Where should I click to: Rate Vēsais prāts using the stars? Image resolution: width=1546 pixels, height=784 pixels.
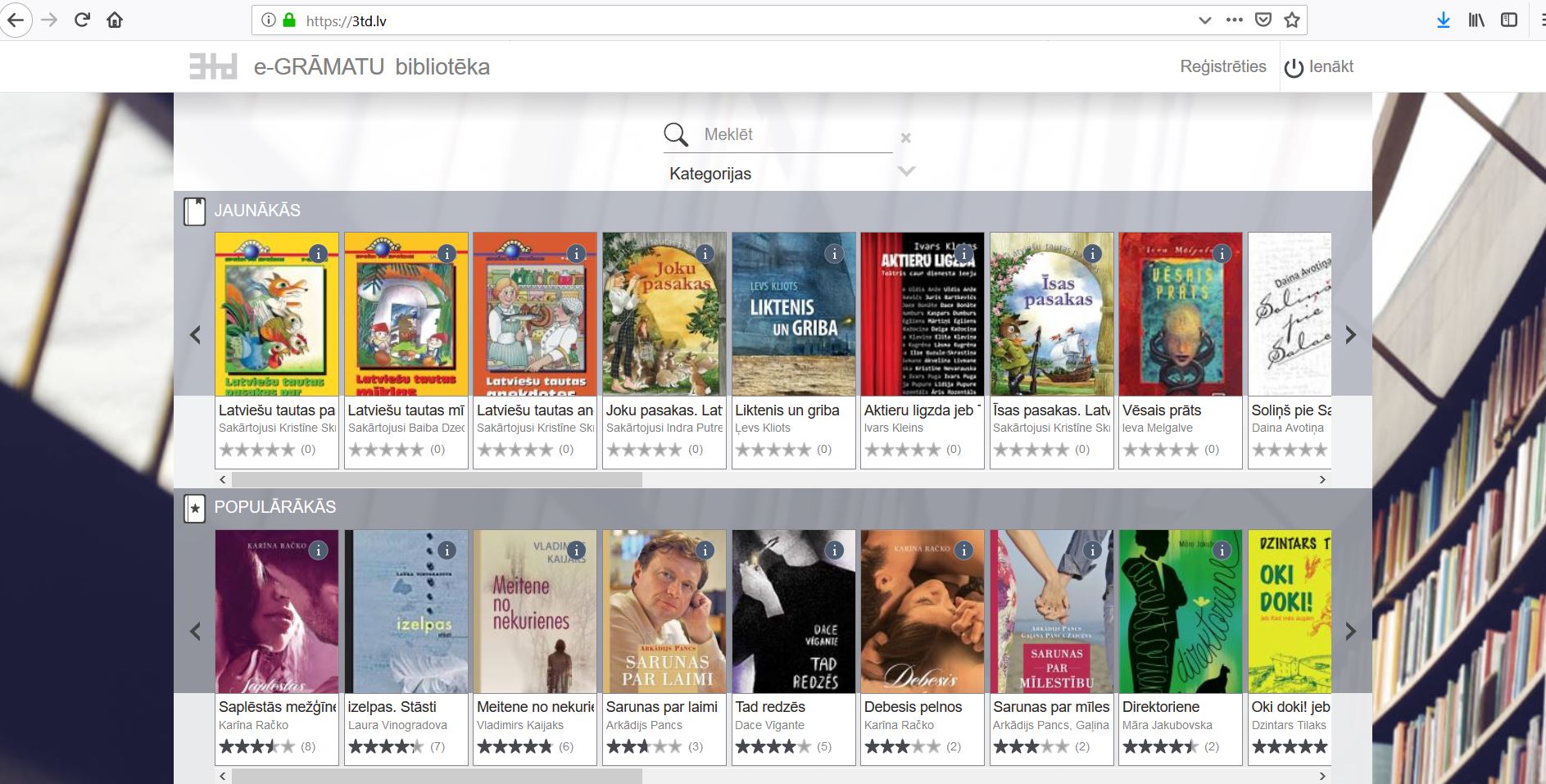point(1160,449)
